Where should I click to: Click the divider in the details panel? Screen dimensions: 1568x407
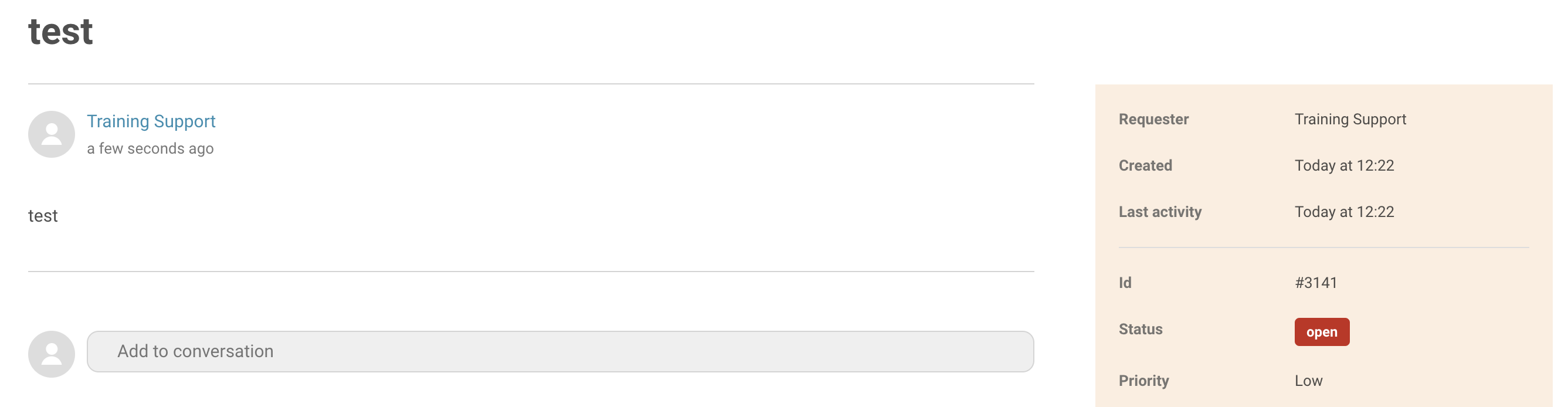[x=1323, y=247]
